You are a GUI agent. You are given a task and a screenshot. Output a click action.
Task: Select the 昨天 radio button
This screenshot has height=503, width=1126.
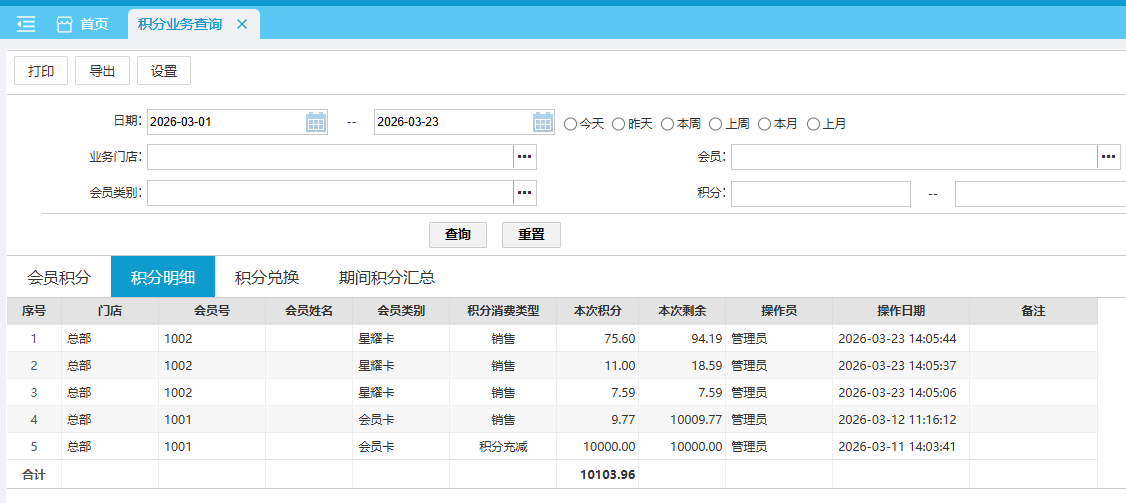point(618,124)
